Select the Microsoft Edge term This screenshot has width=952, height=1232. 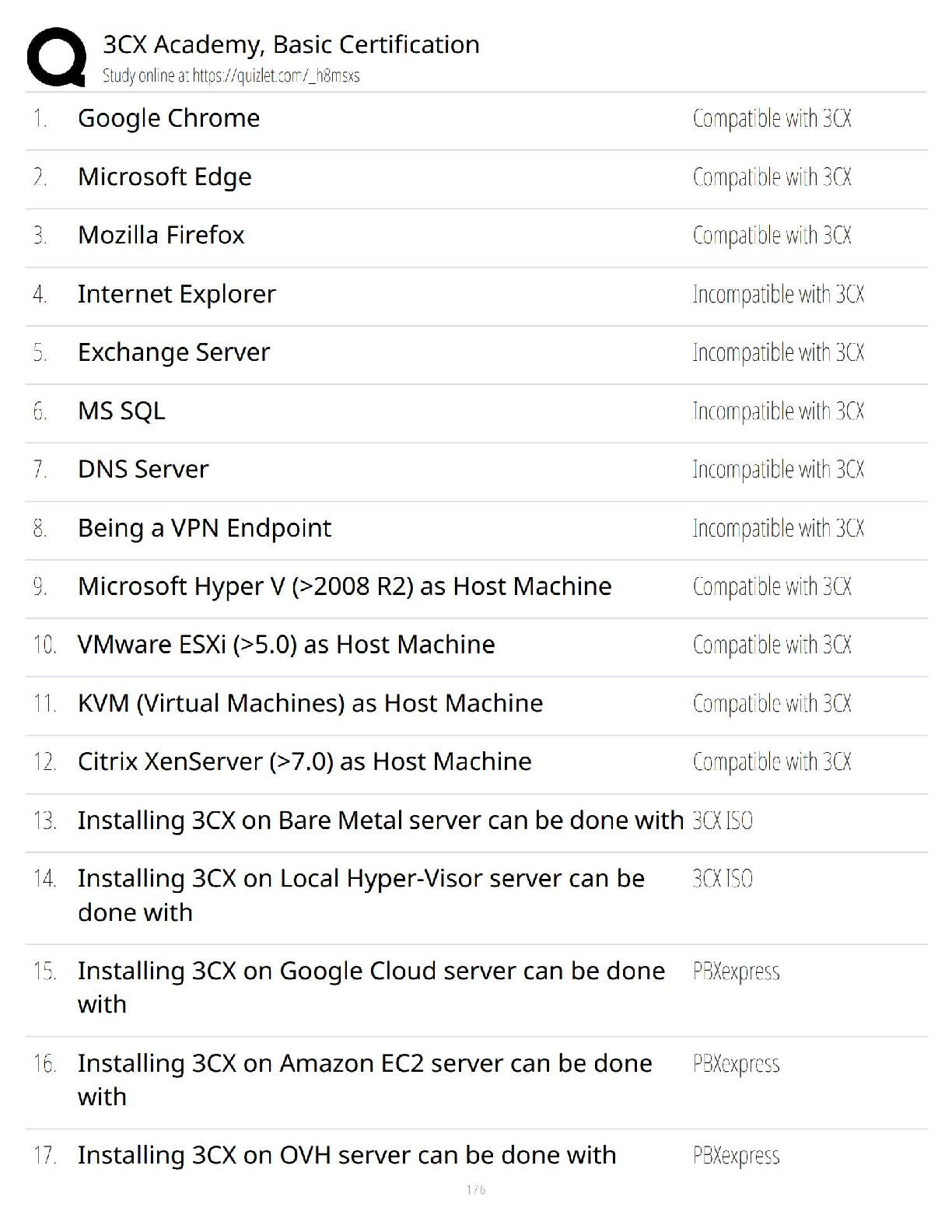pos(165,177)
